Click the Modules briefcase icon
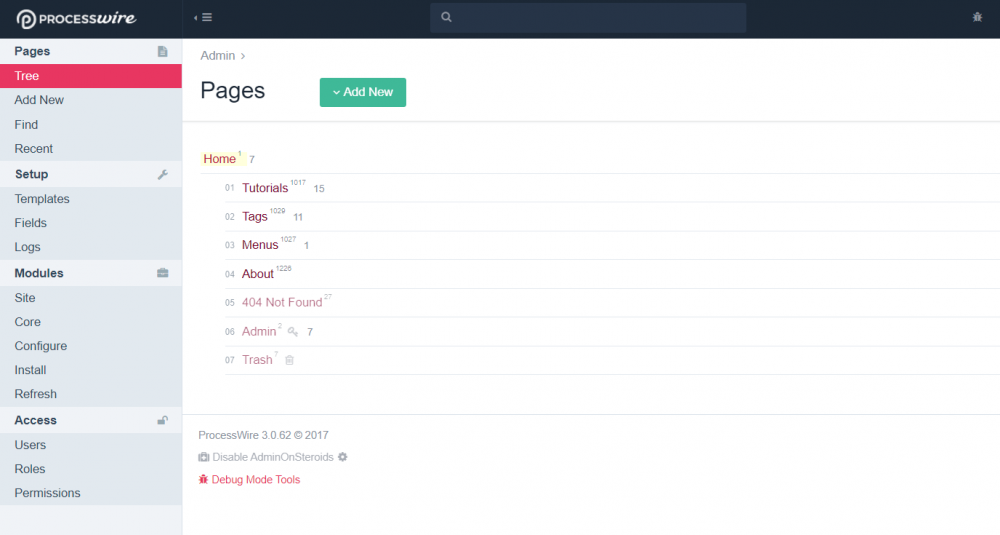Viewport: 1000px width, 535px height. [x=163, y=273]
